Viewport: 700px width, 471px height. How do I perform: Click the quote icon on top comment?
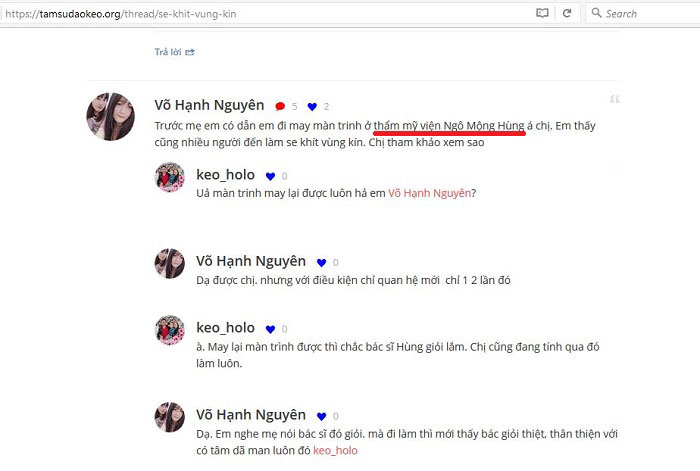point(615,99)
